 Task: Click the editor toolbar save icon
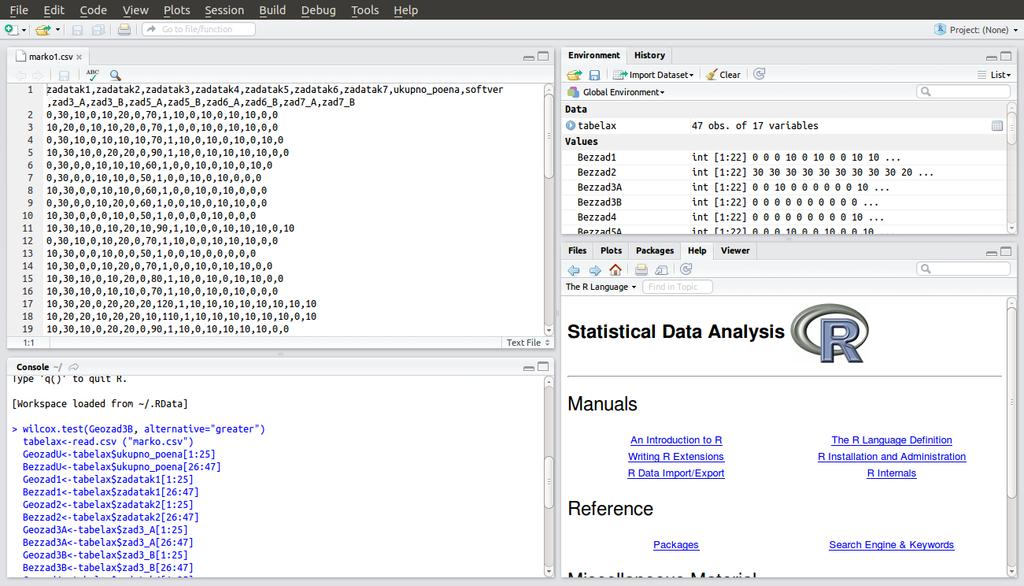point(64,75)
